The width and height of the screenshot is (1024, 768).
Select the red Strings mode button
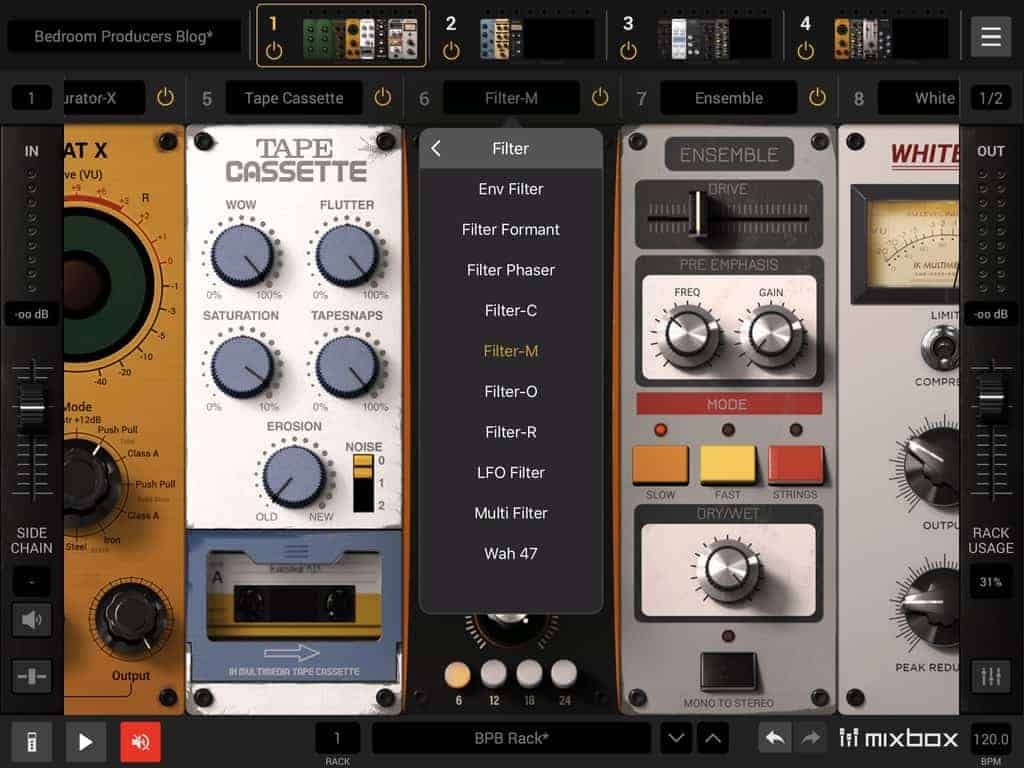795,464
